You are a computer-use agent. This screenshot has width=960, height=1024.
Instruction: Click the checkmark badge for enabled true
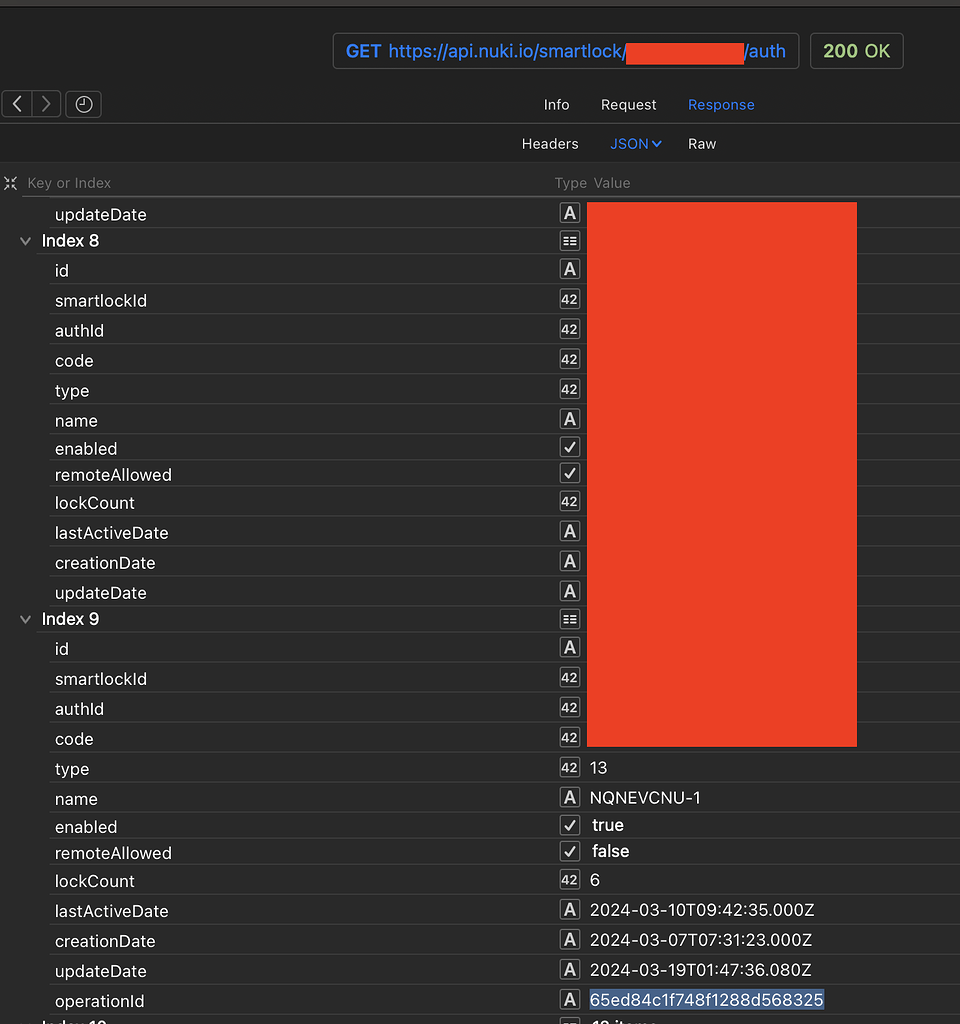click(x=569, y=825)
